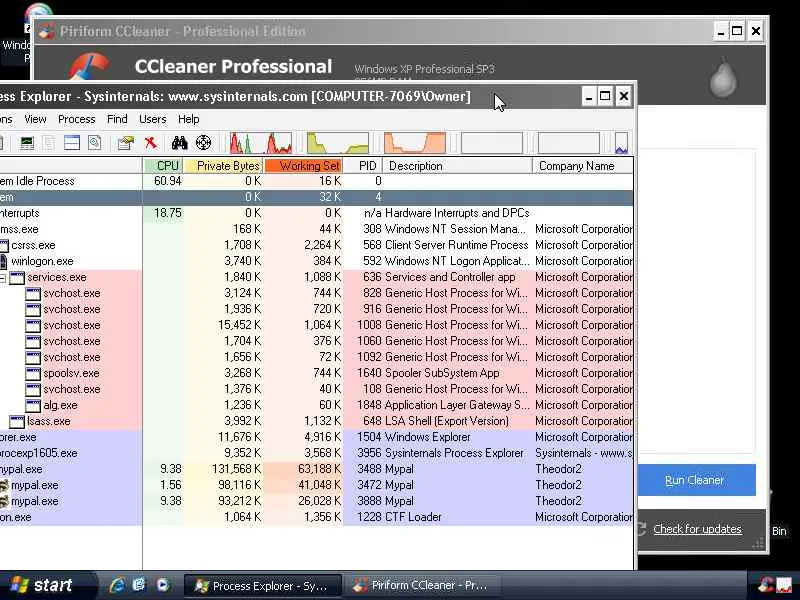Open the Users menu
Image resolution: width=800 pixels, height=600 pixels.
[153, 119]
